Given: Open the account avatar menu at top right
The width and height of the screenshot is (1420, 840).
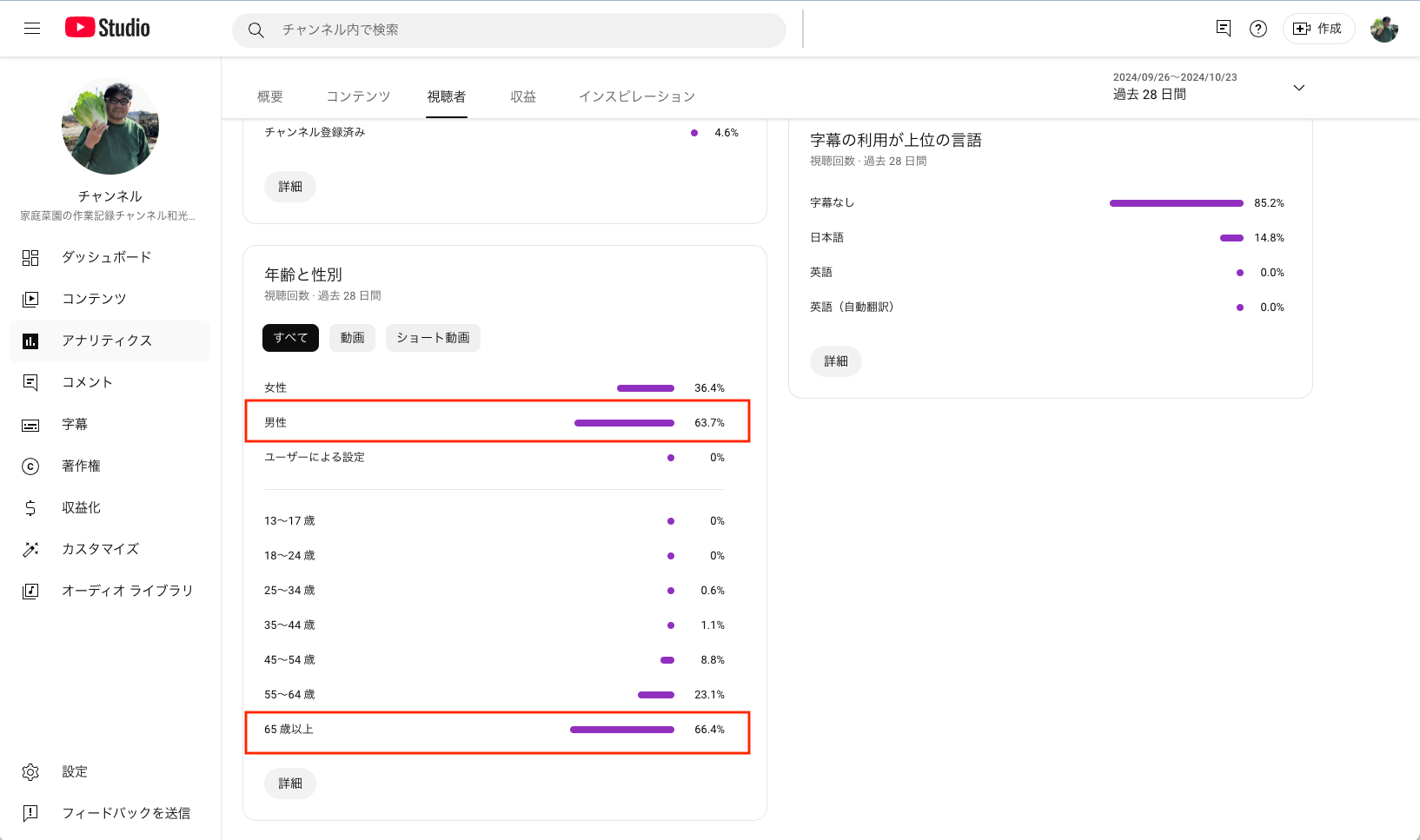Looking at the screenshot, I should coord(1384,29).
